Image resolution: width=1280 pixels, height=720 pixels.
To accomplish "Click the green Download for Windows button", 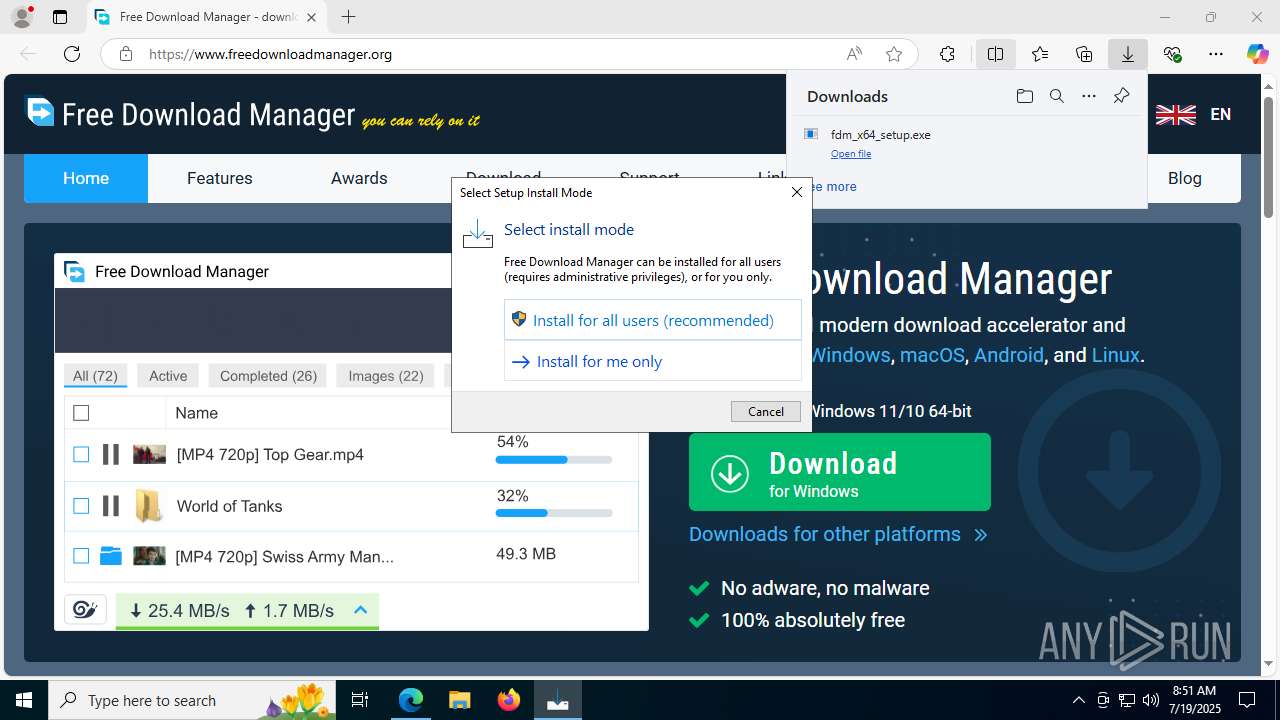I will (840, 472).
